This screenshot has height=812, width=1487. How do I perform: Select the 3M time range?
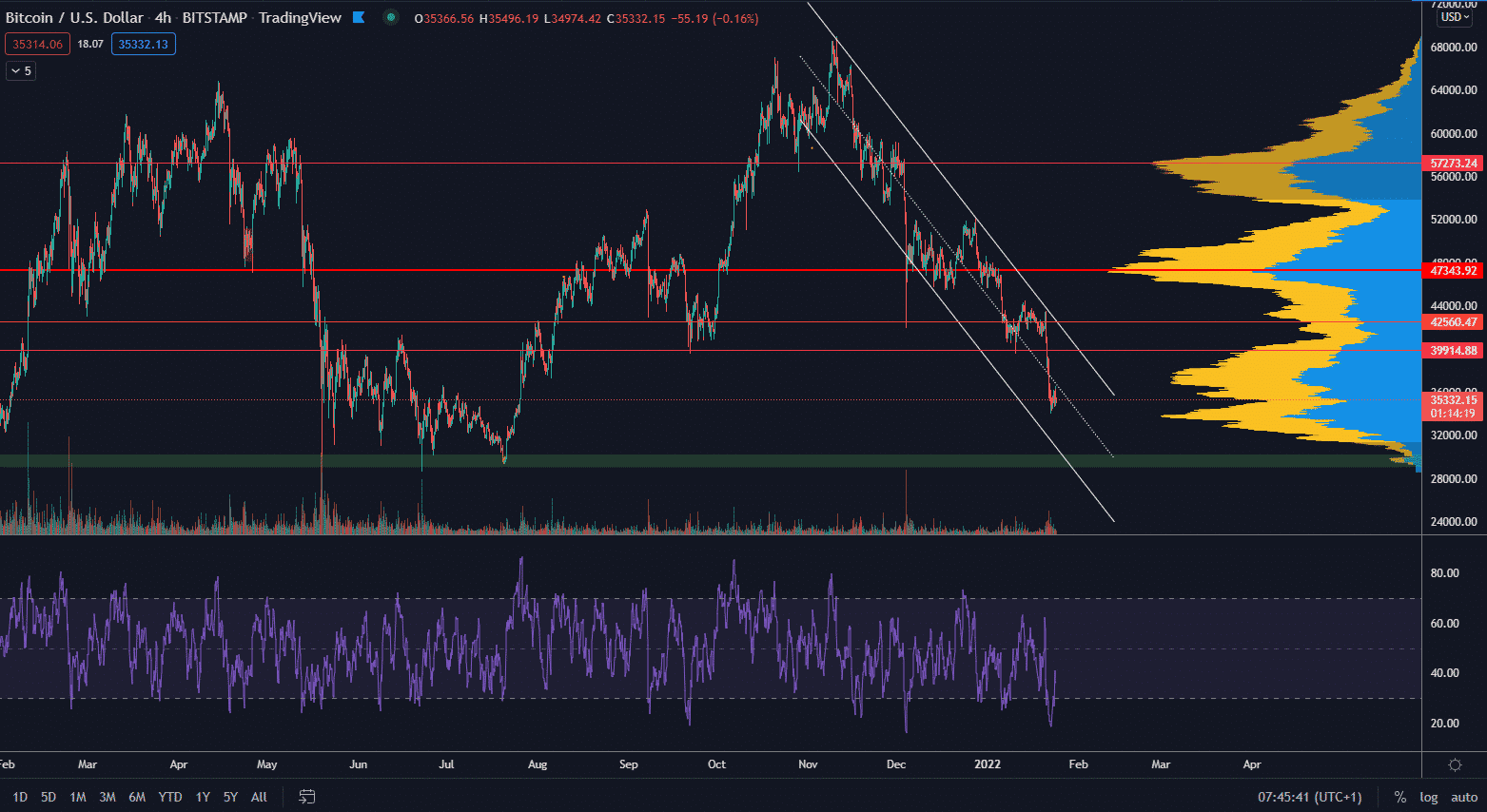(108, 797)
